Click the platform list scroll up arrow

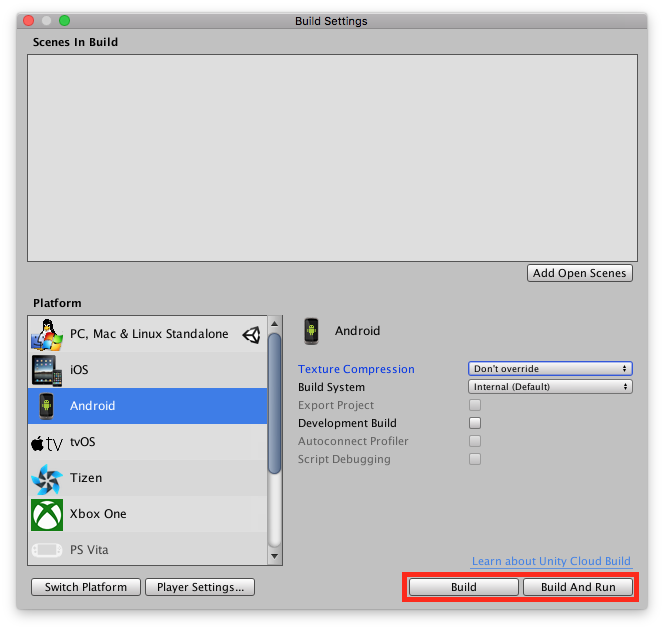point(274,324)
